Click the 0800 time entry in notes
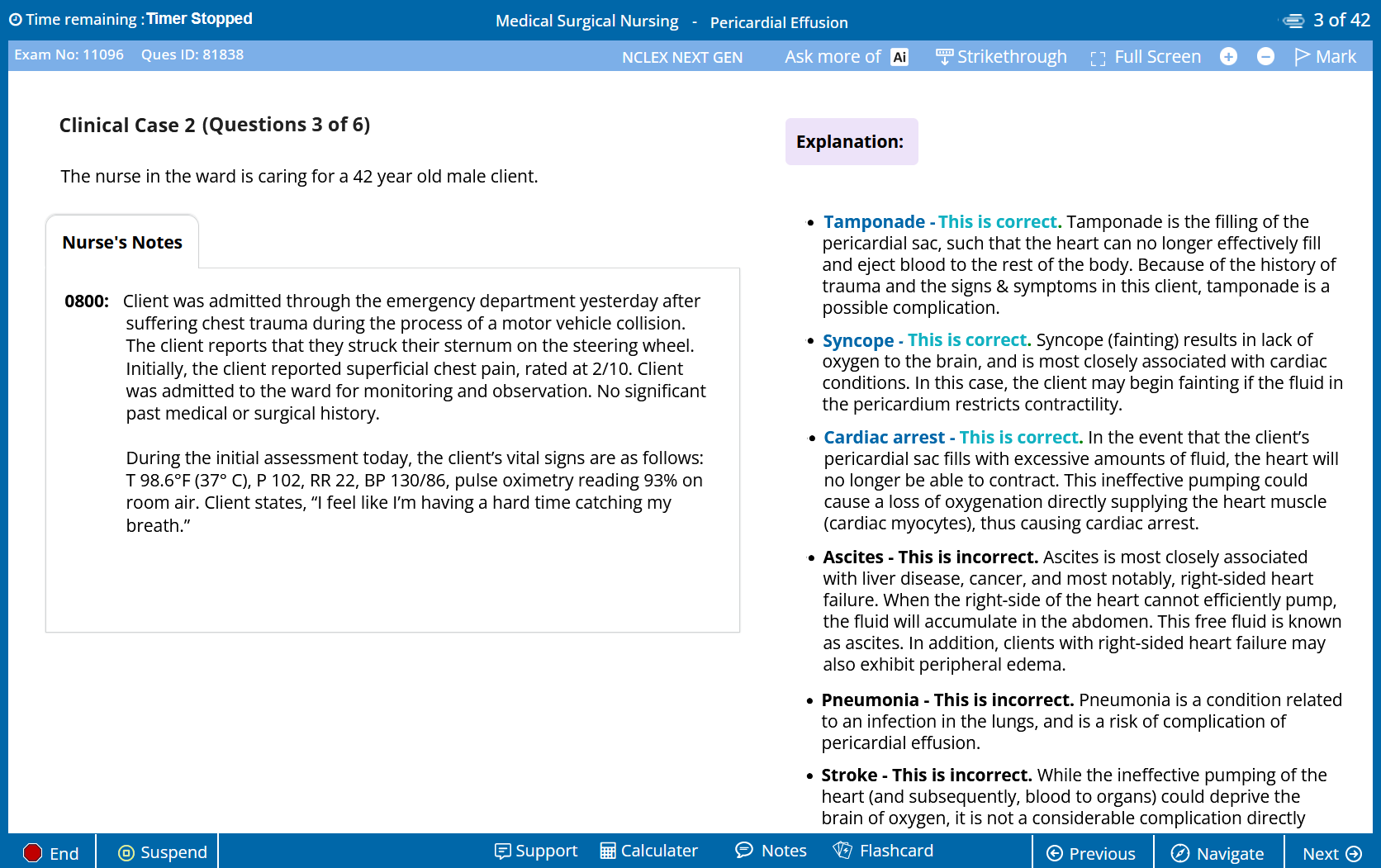The height and width of the screenshot is (868, 1381). [x=87, y=301]
